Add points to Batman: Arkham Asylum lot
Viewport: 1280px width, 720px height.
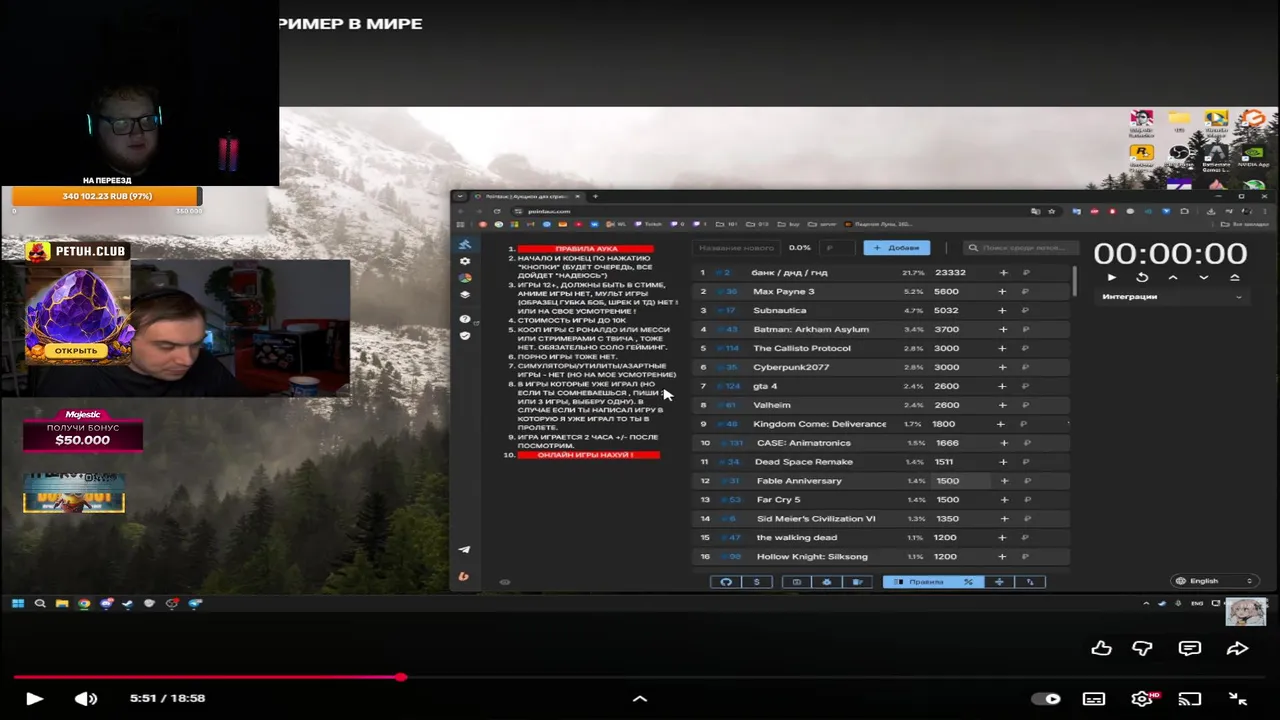[1002, 330]
